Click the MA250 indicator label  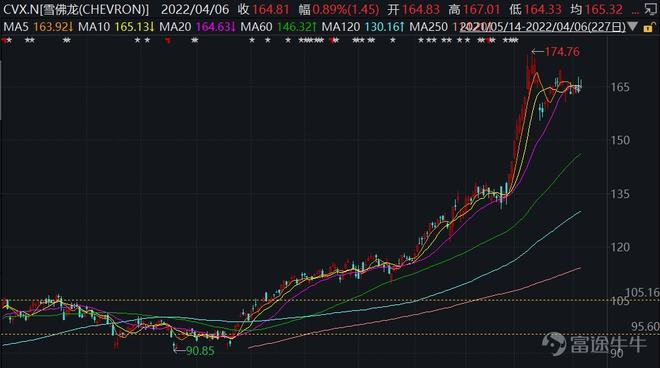click(428, 27)
